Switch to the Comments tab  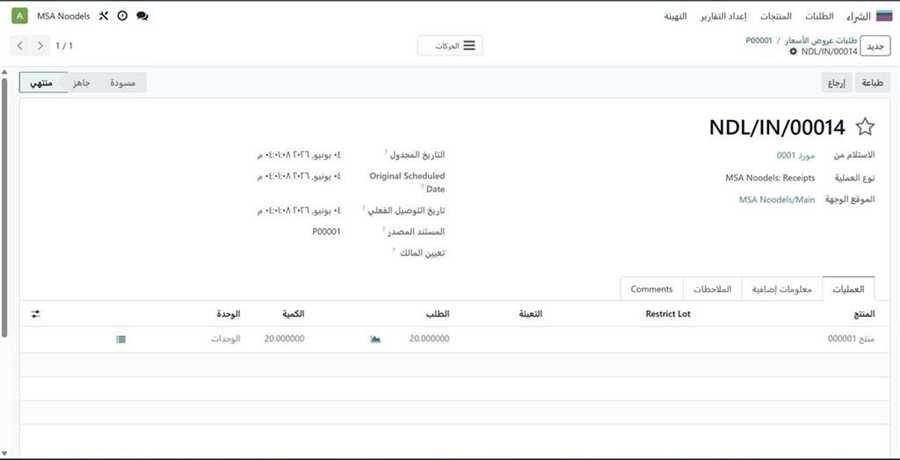coord(651,289)
